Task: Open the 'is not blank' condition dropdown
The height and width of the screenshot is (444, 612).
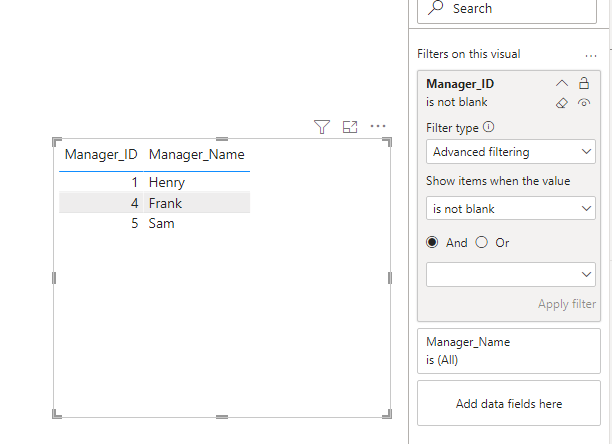Action: click(511, 208)
